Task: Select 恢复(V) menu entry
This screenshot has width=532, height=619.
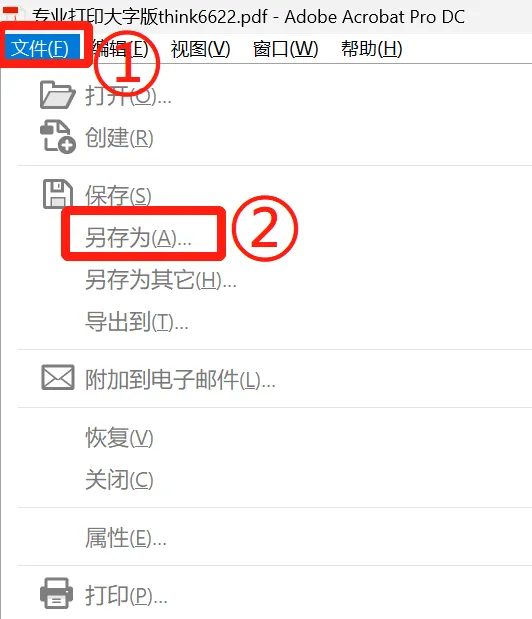Action: [119, 437]
